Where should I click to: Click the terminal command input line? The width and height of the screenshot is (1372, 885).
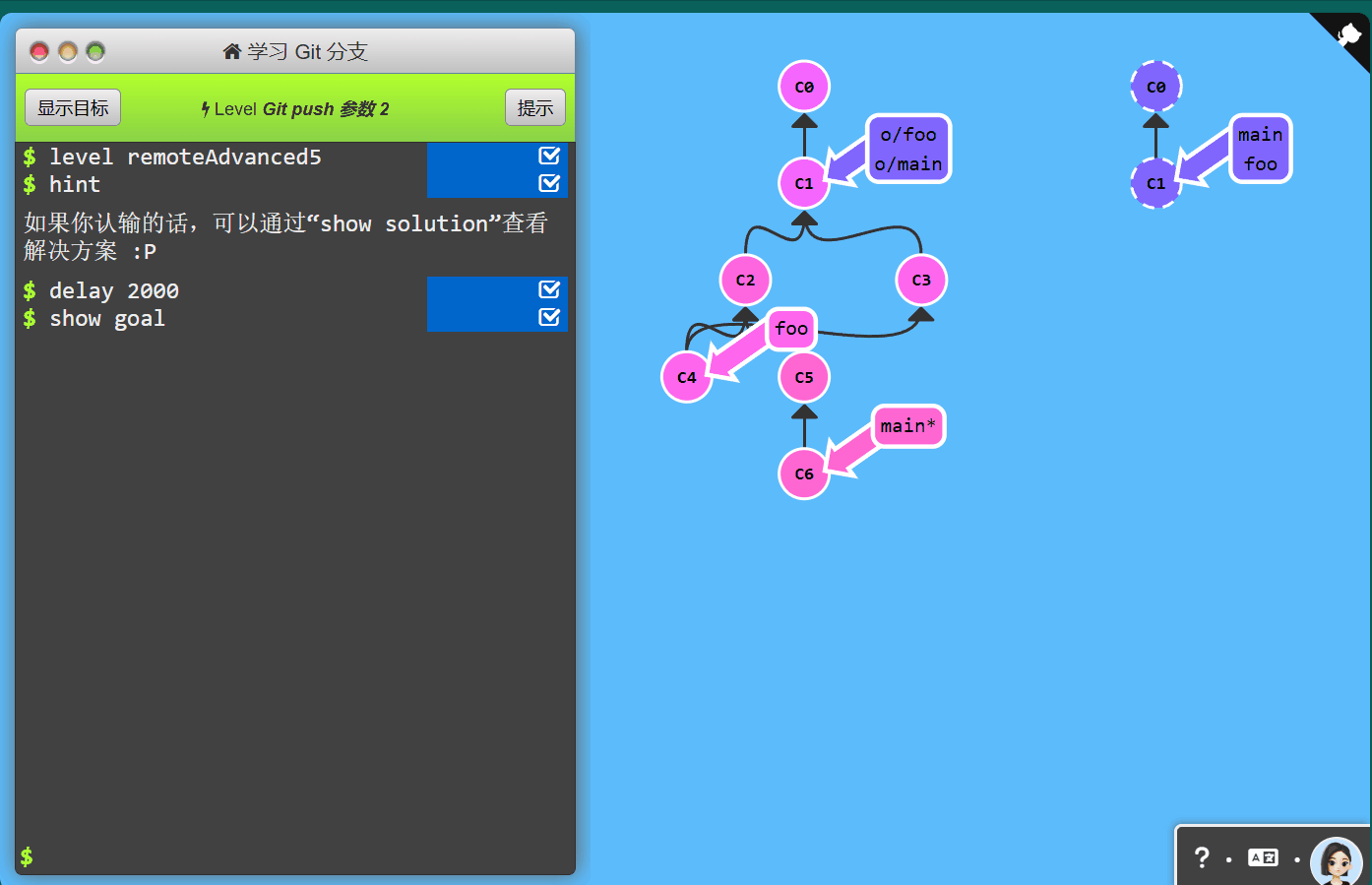(295, 856)
